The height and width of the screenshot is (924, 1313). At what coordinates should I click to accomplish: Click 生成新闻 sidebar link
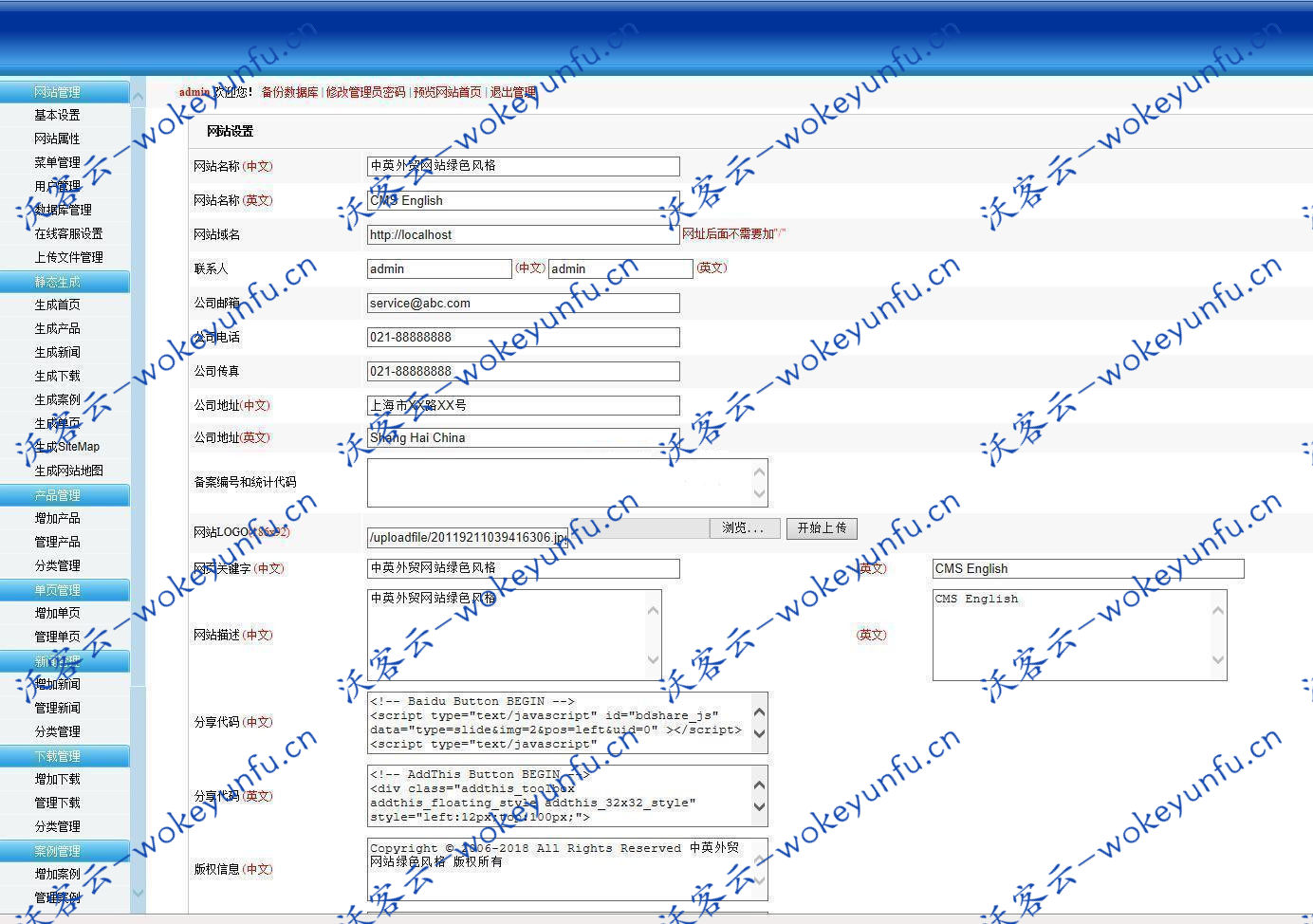(57, 352)
